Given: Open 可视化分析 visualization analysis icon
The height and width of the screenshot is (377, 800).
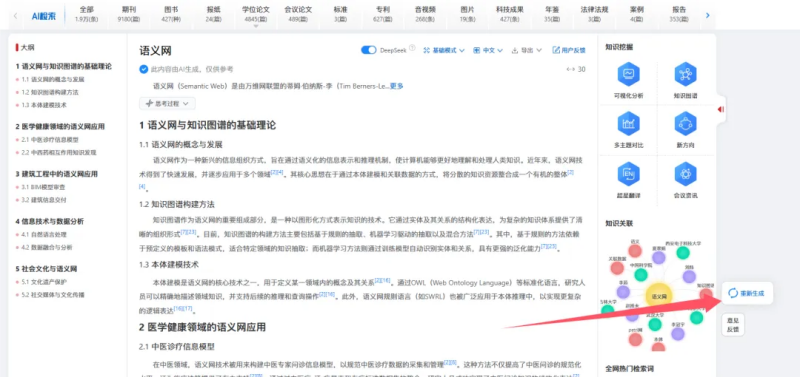Looking at the screenshot, I should (628, 74).
